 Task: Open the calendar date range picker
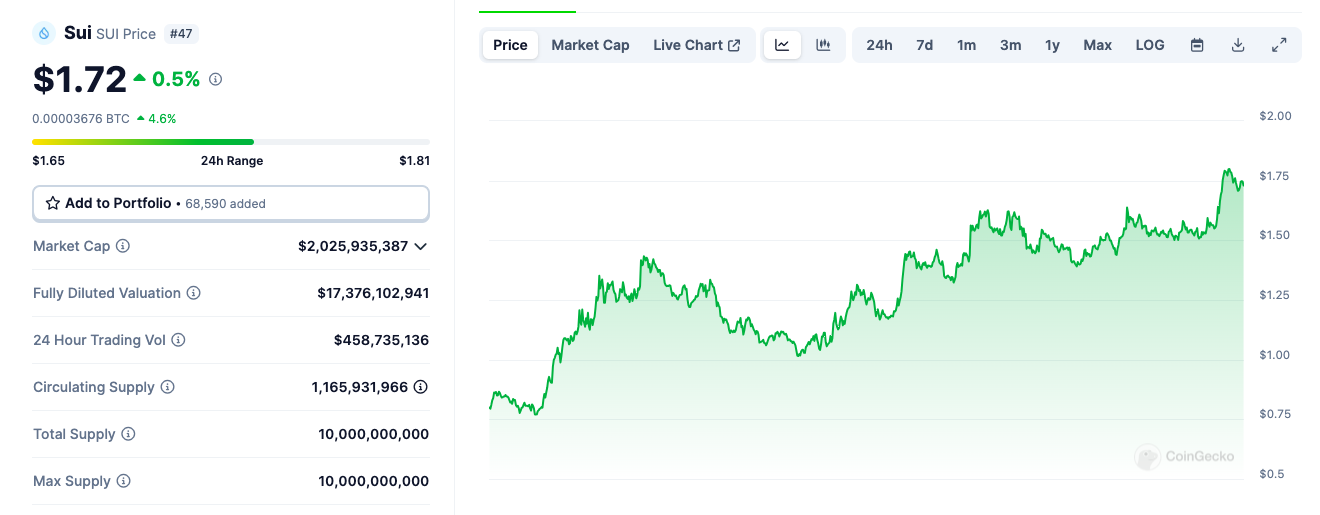[x=1197, y=45]
